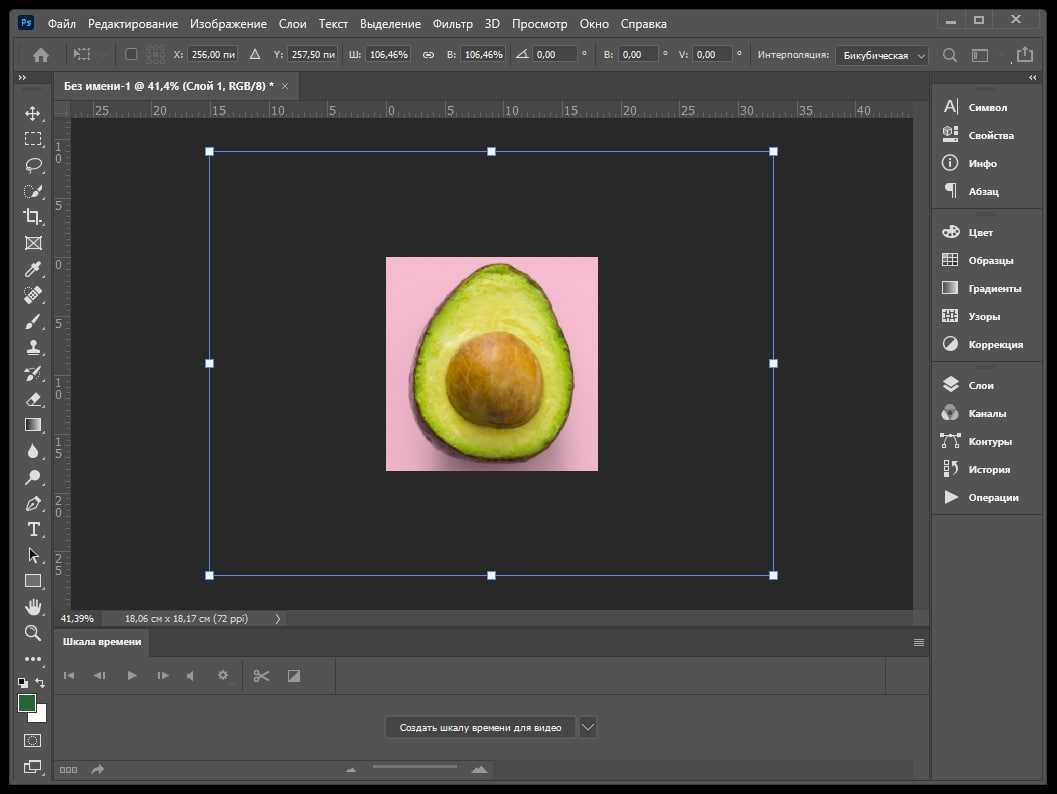The image size is (1057, 794).
Task: Click the green foreground color swatch
Action: point(27,703)
